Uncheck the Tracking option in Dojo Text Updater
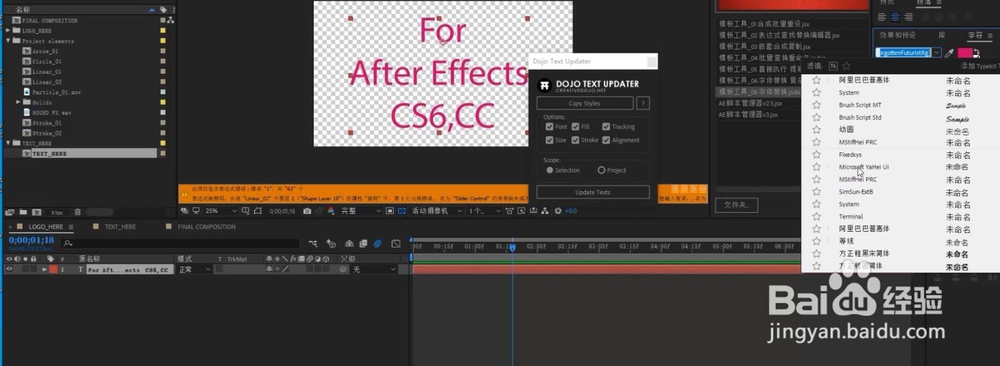Viewport: 1000px width, 366px height. [606, 127]
